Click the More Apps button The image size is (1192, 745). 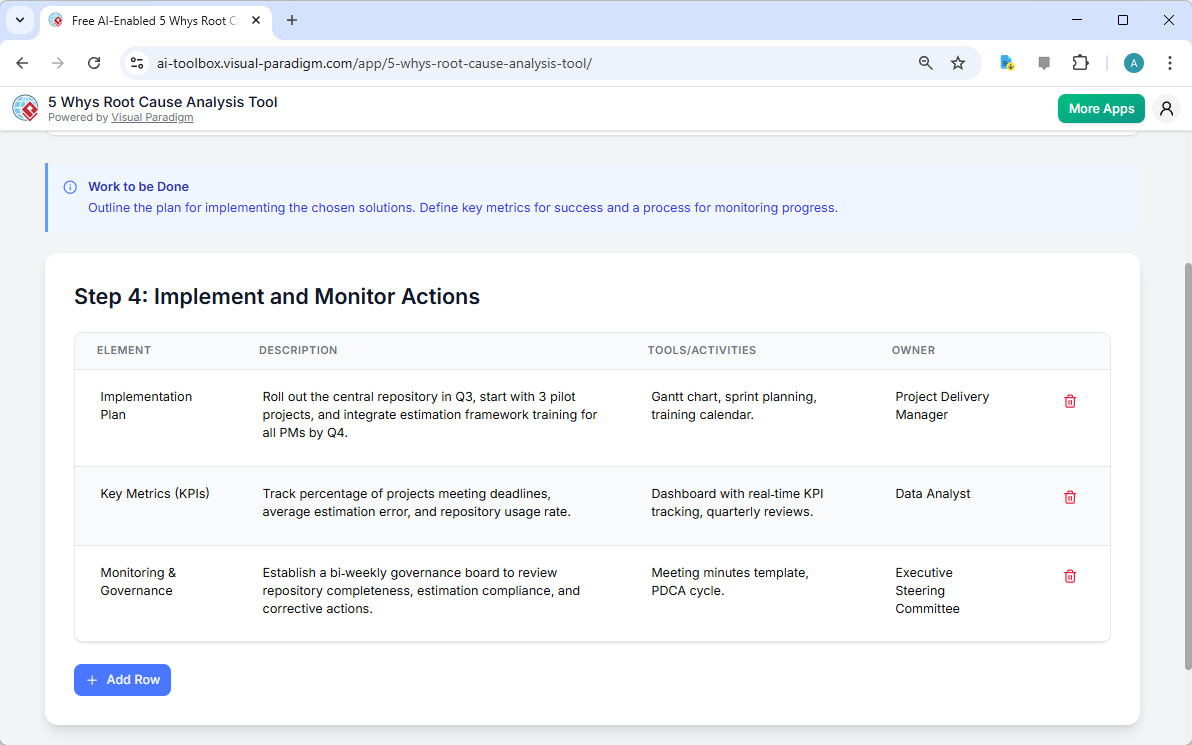(1101, 108)
